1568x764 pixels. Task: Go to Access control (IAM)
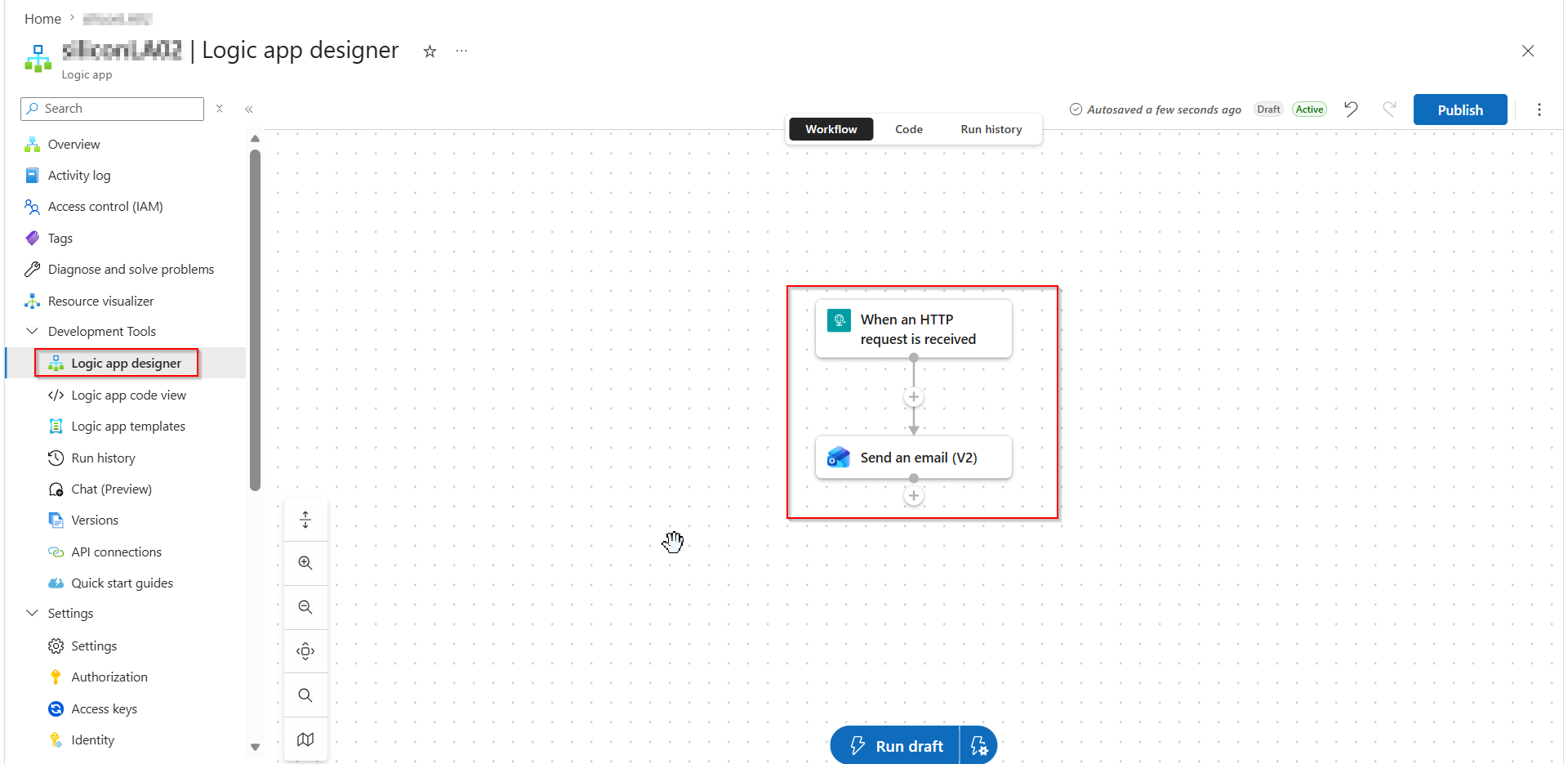click(x=105, y=207)
